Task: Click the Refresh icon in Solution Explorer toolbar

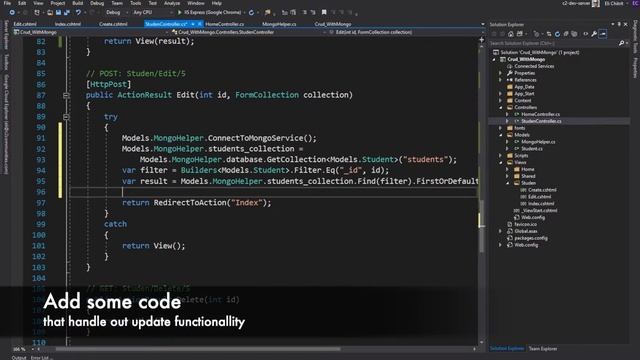Action: [557, 34]
